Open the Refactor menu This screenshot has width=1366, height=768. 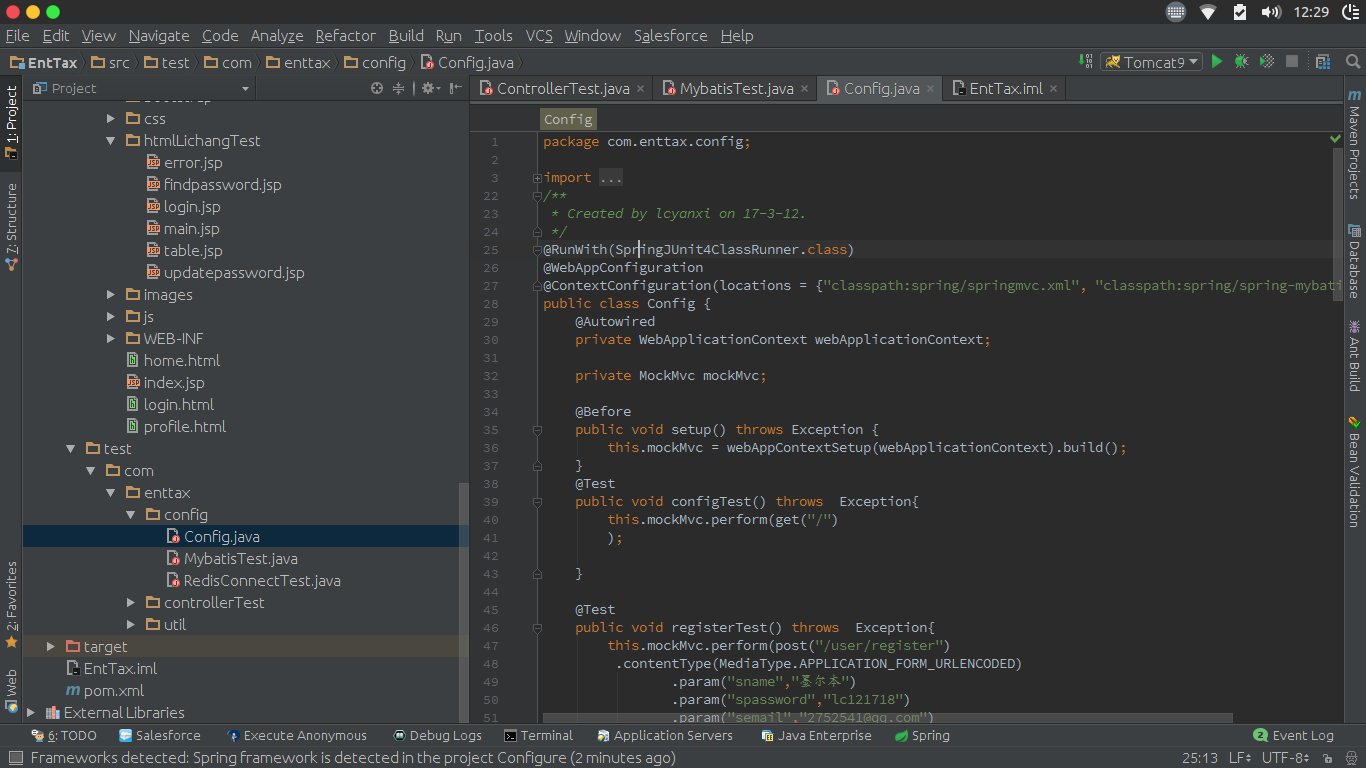point(345,36)
